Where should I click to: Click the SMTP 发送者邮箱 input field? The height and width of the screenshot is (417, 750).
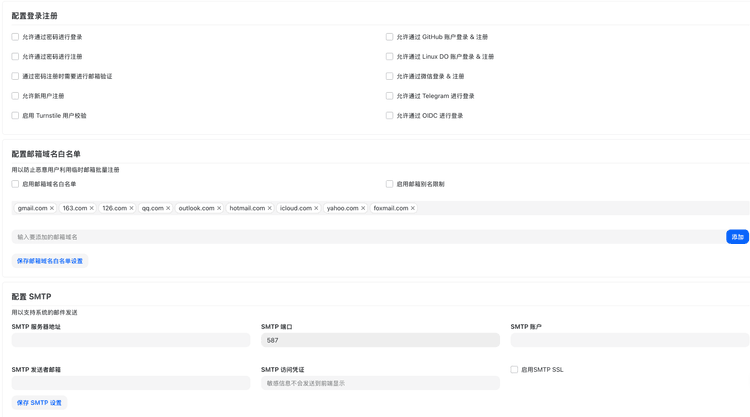click(131, 383)
